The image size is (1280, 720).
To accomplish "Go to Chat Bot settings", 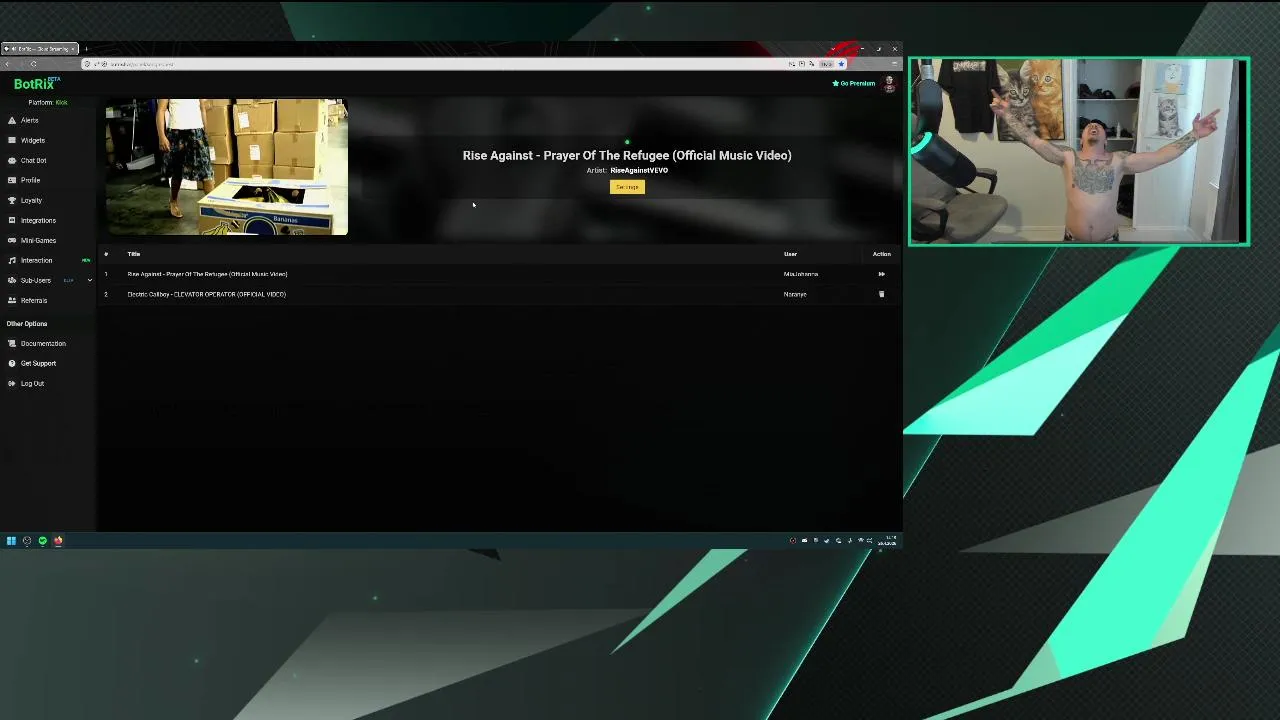I will (x=33, y=160).
